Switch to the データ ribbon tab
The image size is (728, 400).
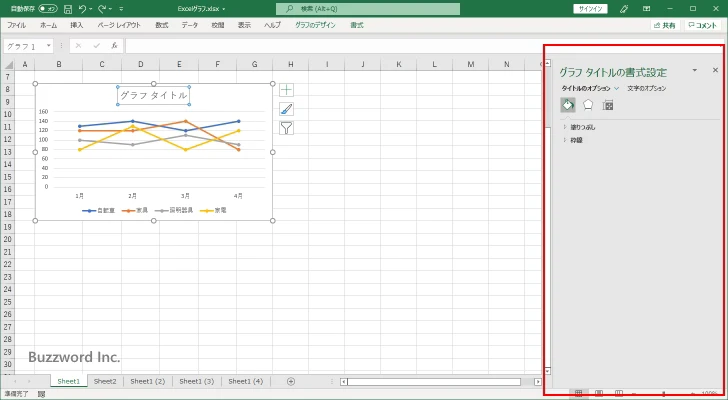[189, 25]
